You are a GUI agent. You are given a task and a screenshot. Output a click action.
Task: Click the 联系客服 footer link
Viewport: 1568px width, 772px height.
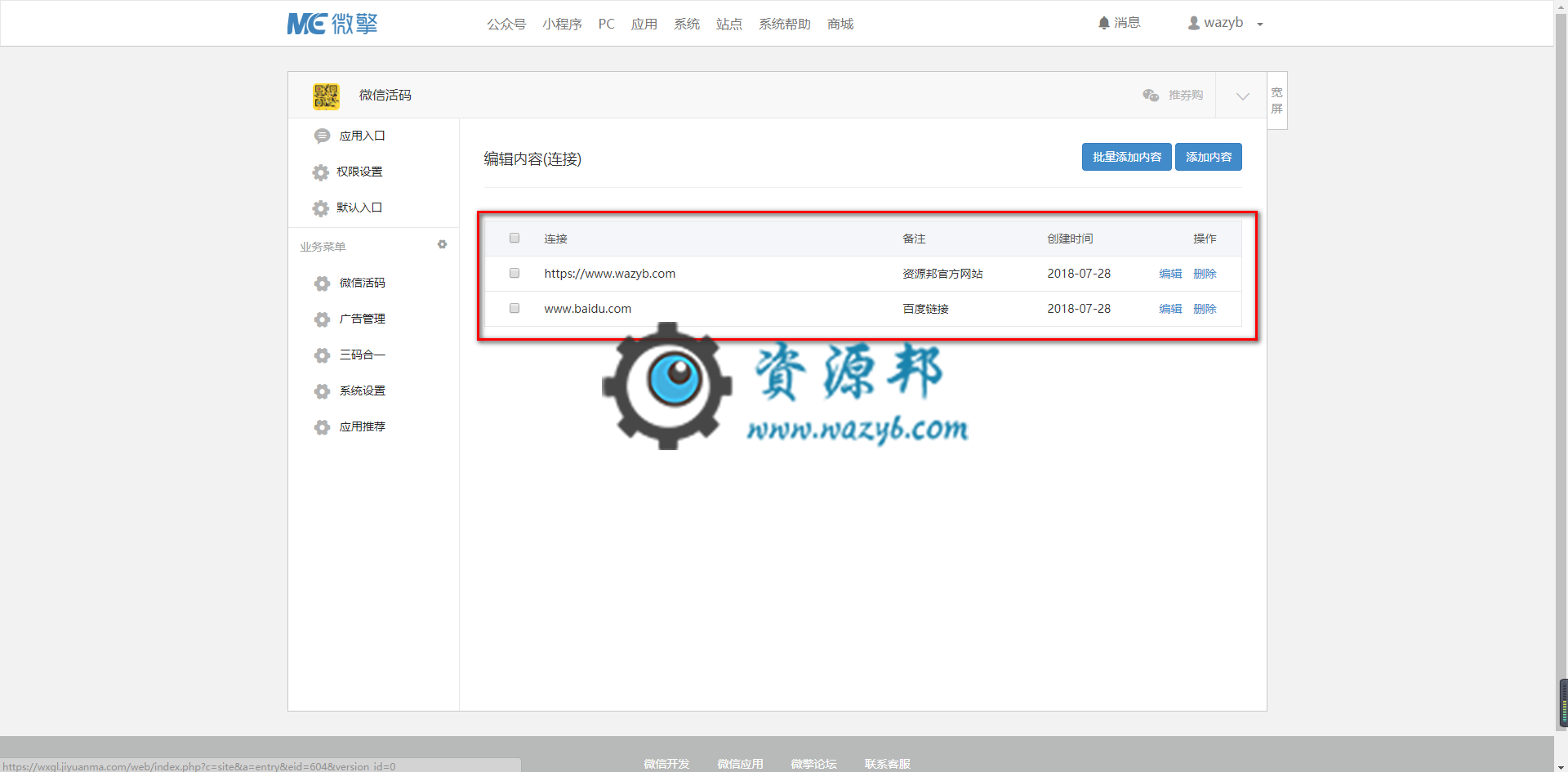[x=887, y=764]
